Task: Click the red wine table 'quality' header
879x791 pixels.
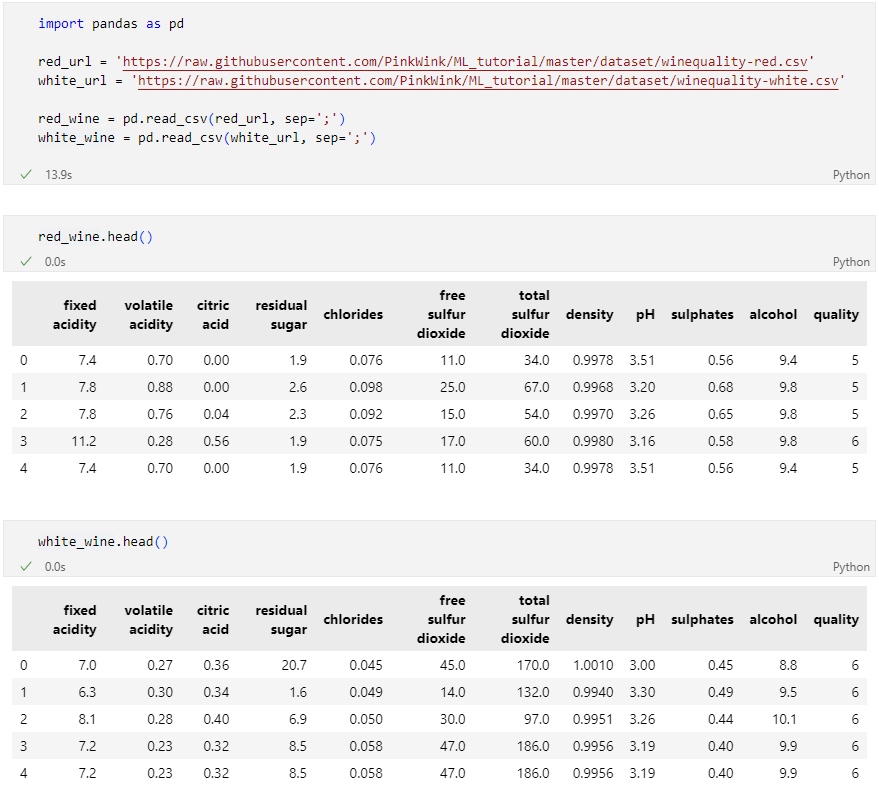Action: 836,314
